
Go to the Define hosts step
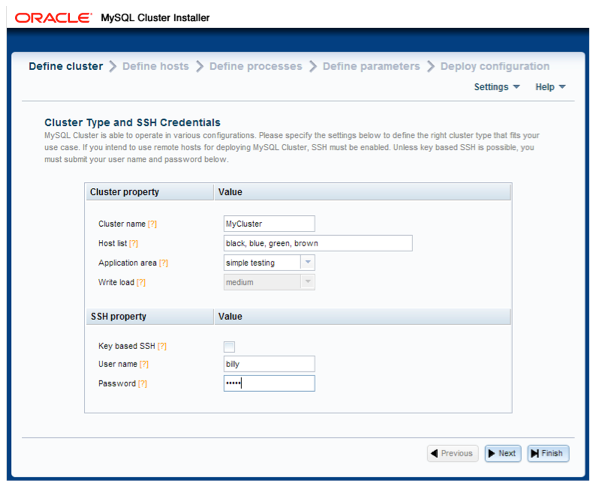[x=155, y=66]
